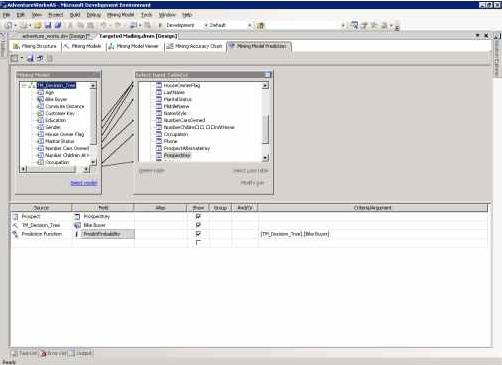
Task: Click the scroll down arrow of the Mining Model list
Action: click(93, 162)
